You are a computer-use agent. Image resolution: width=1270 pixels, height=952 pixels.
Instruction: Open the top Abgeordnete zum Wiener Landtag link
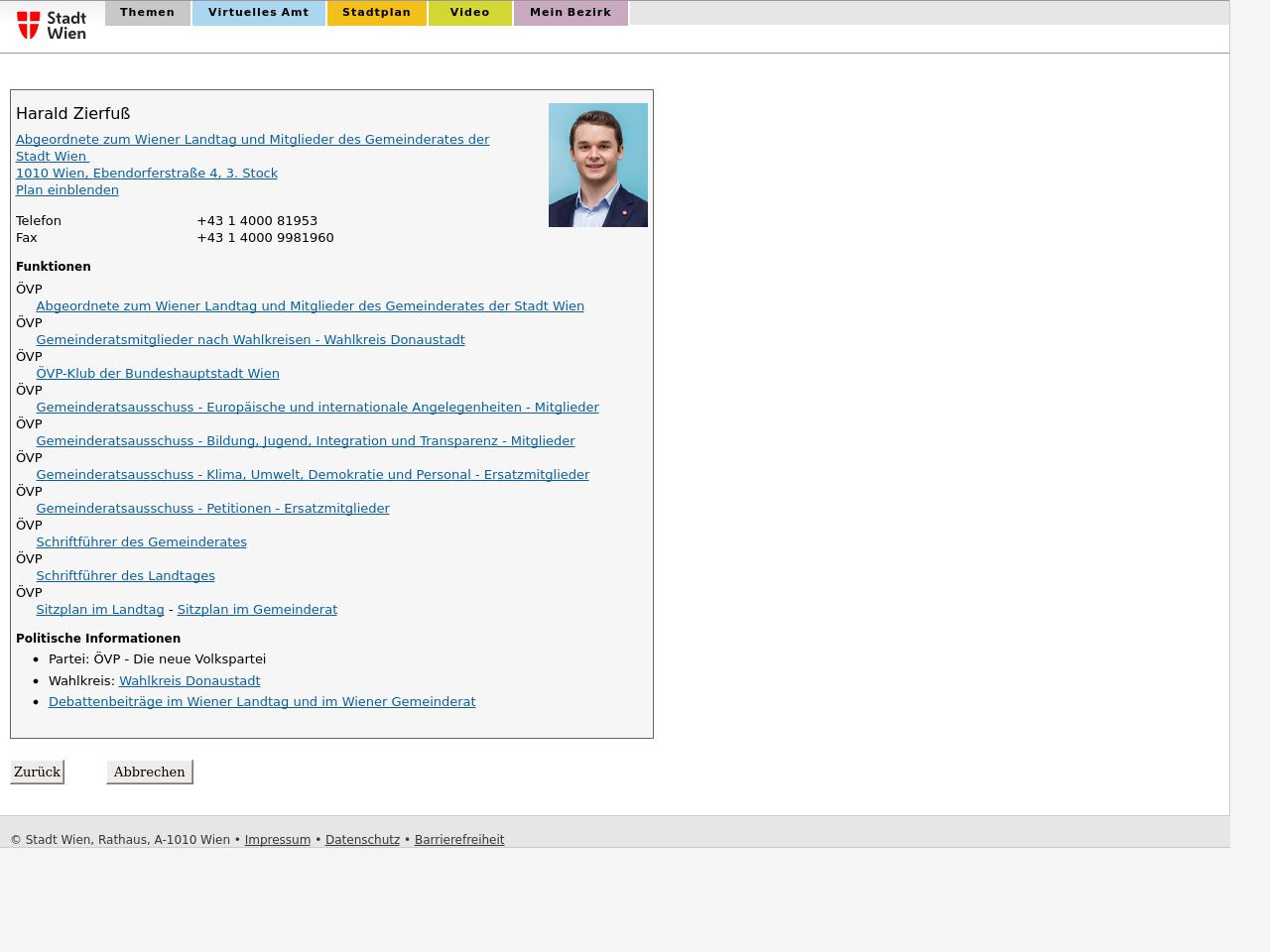[252, 148]
